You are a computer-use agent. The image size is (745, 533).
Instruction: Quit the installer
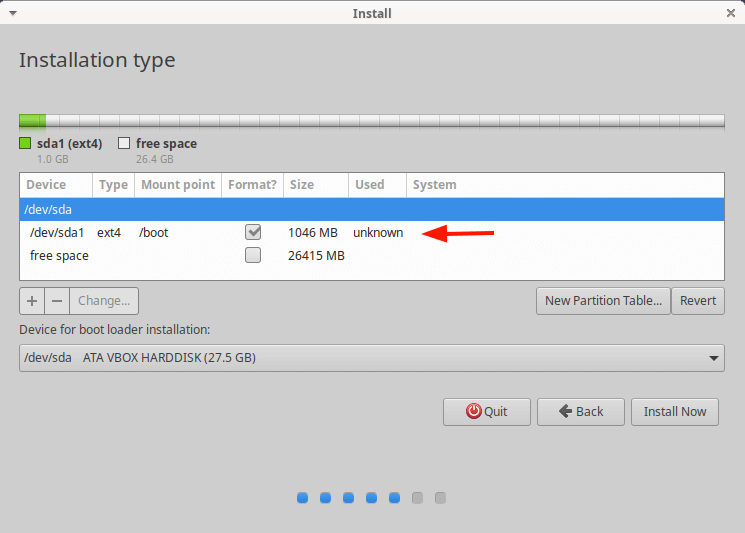pos(487,411)
